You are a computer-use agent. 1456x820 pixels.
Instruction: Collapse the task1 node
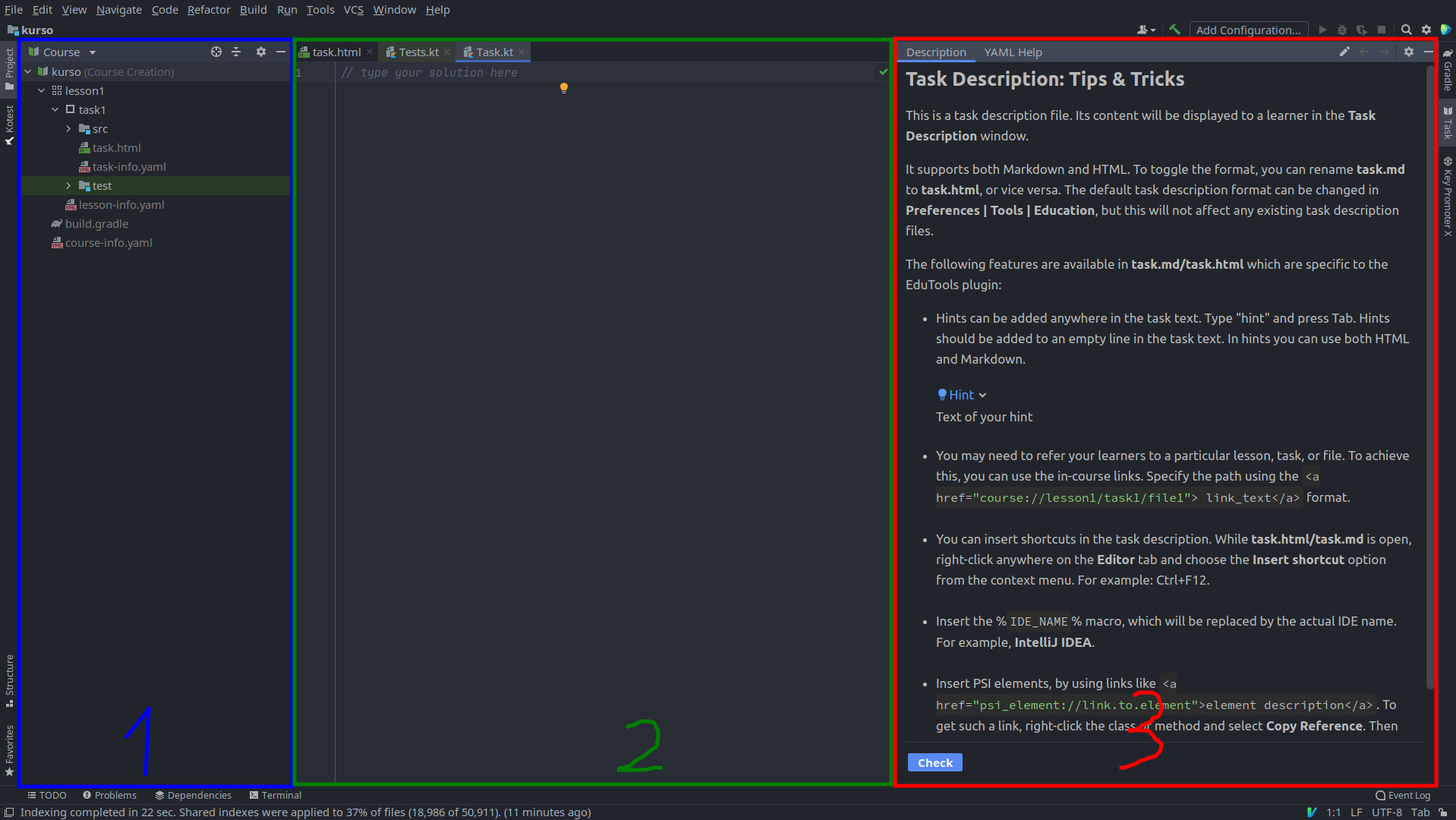coord(55,109)
